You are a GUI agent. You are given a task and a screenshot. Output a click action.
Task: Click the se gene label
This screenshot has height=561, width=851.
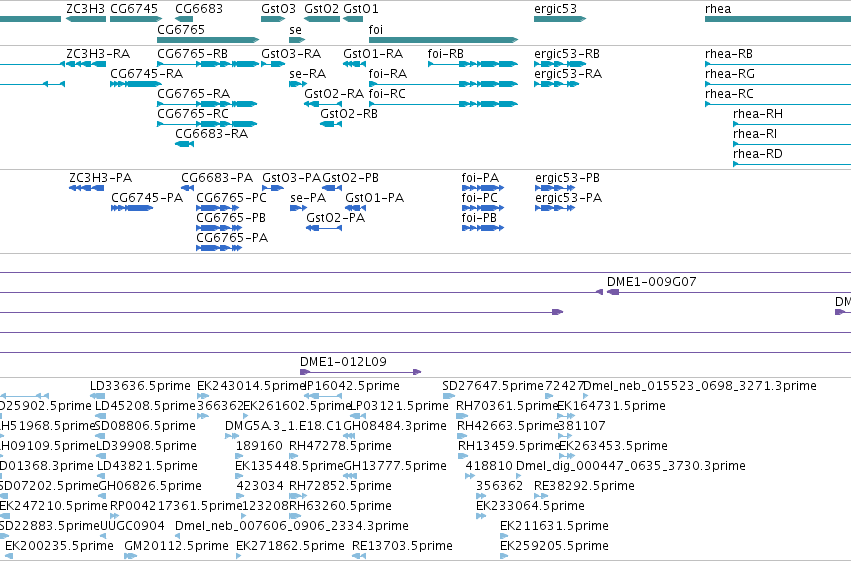point(295,29)
